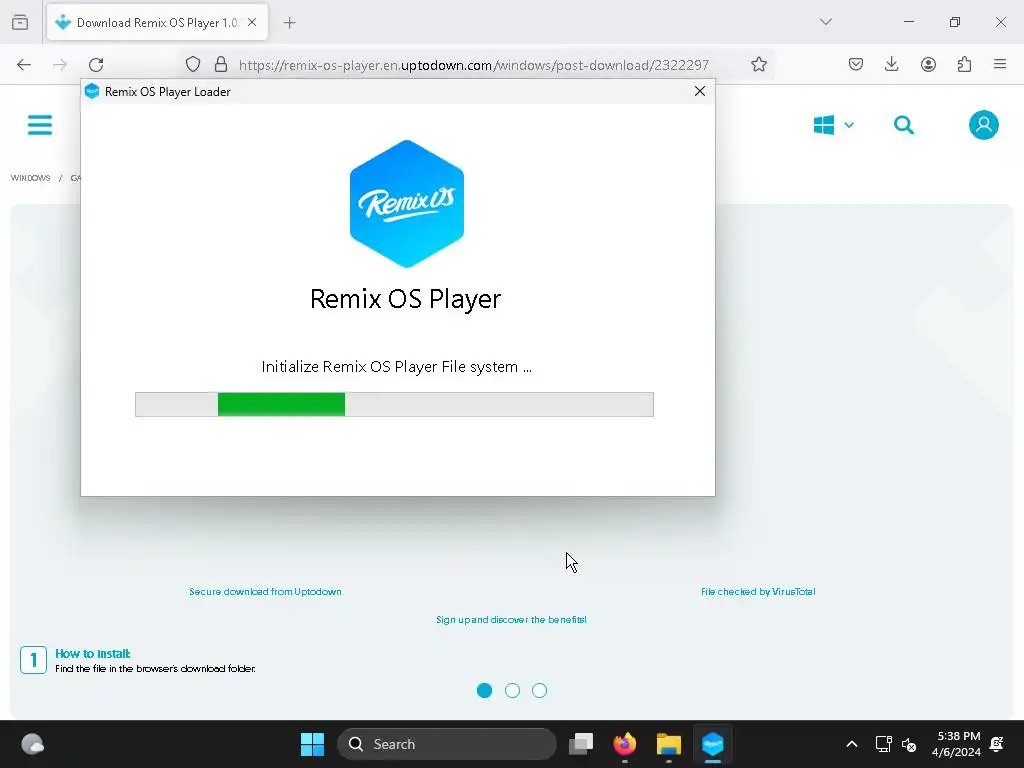
Task: Click the WINDOWS breadcrumb link
Action: pos(30,178)
